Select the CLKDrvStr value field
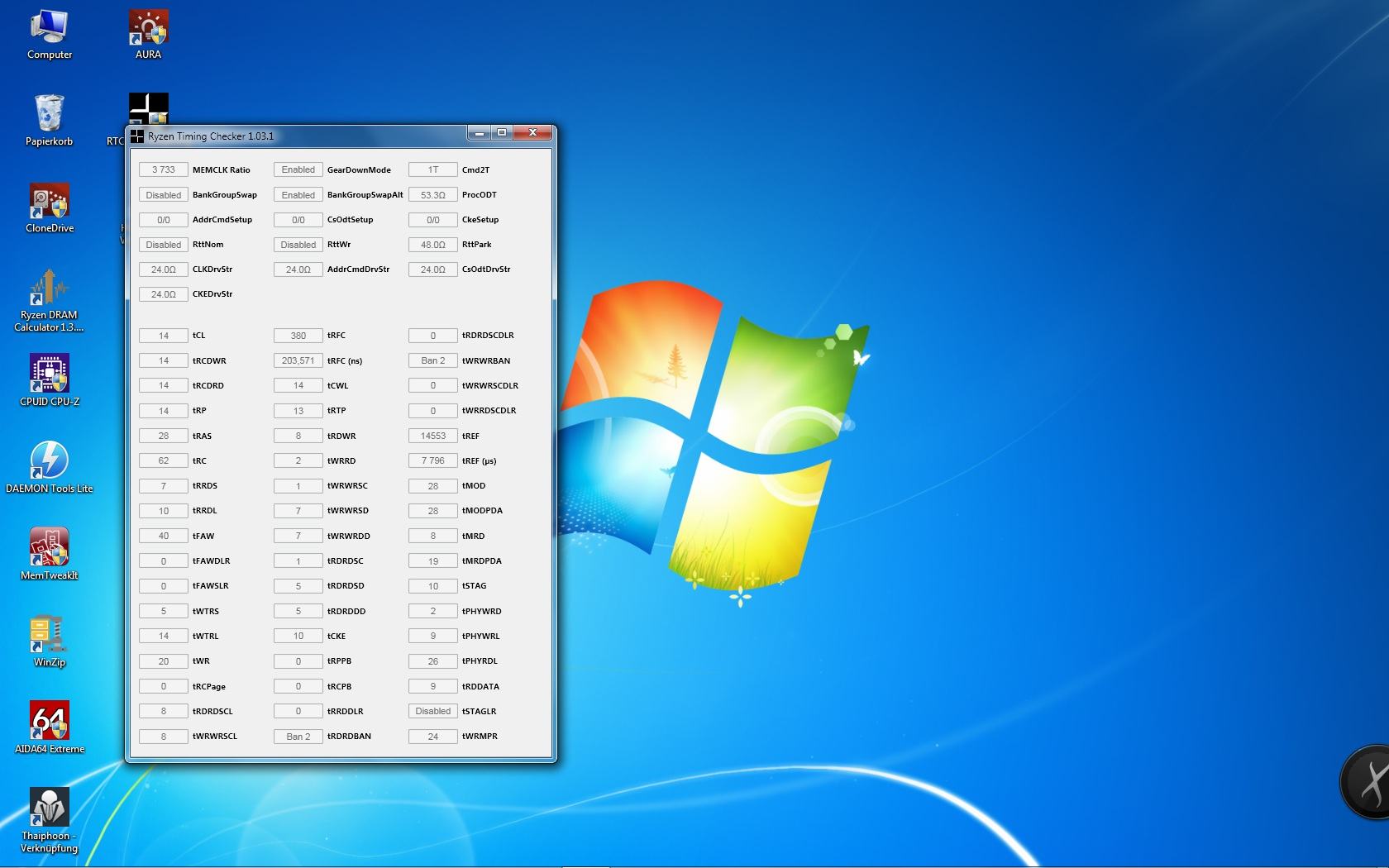The image size is (1389, 868). [164, 269]
